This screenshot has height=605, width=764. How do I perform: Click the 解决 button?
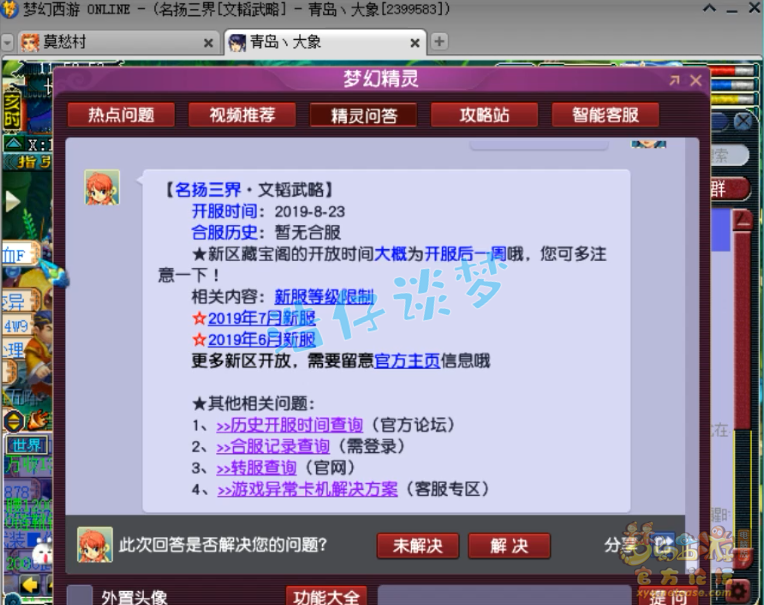pos(509,546)
